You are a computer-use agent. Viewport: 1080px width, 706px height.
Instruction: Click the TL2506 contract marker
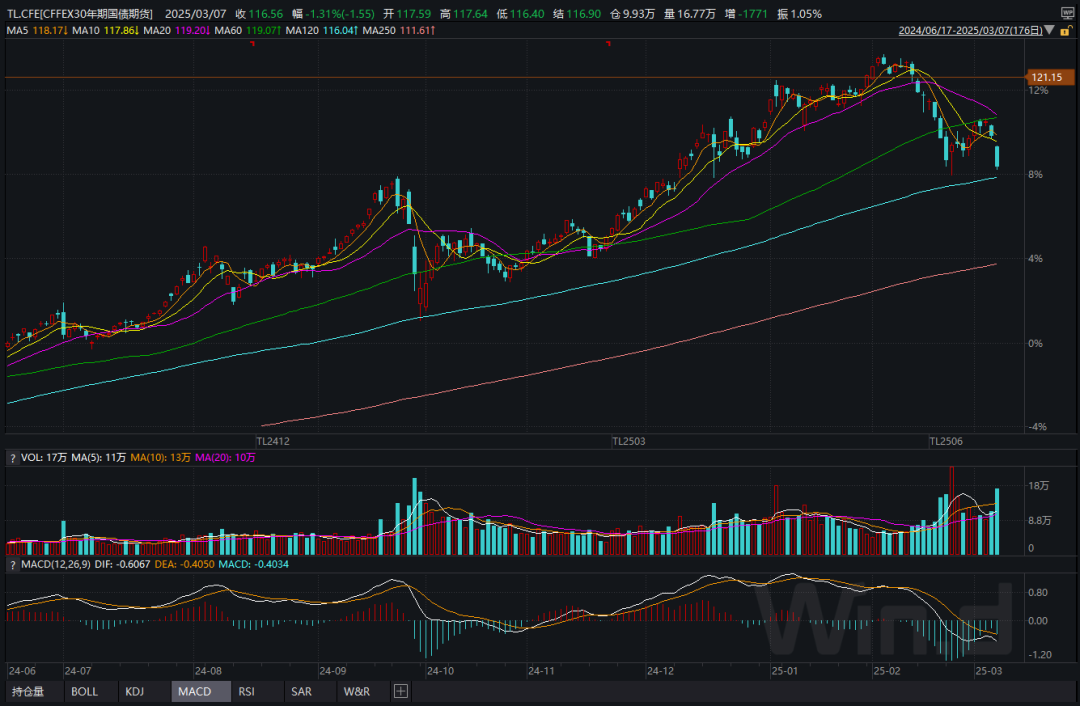pyautogui.click(x=946, y=441)
